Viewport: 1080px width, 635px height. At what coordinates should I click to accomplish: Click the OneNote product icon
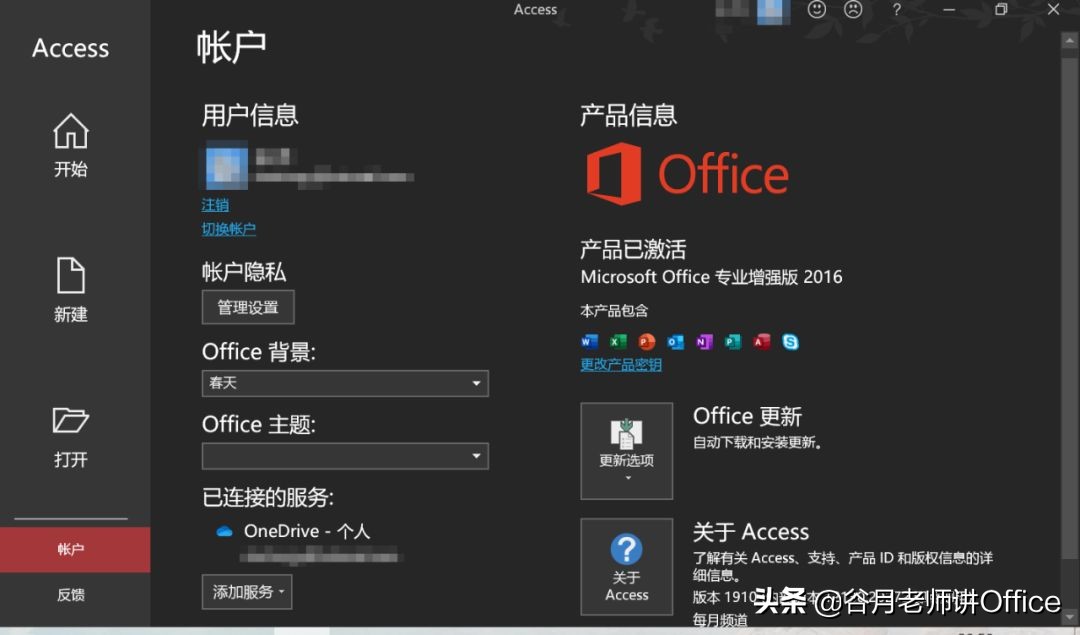[704, 341]
